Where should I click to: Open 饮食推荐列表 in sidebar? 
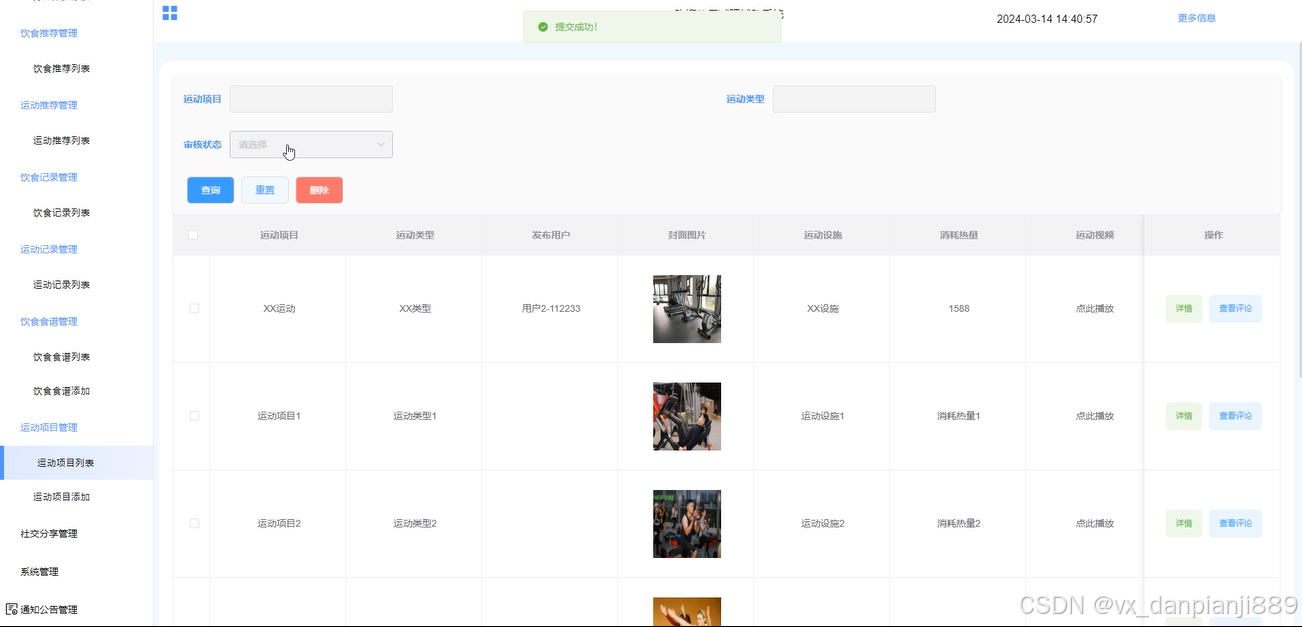coord(62,69)
